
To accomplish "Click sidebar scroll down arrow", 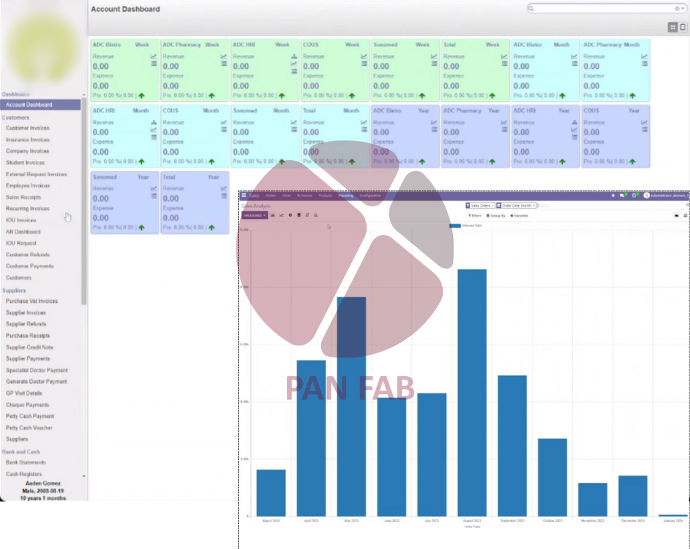I will [84, 476].
